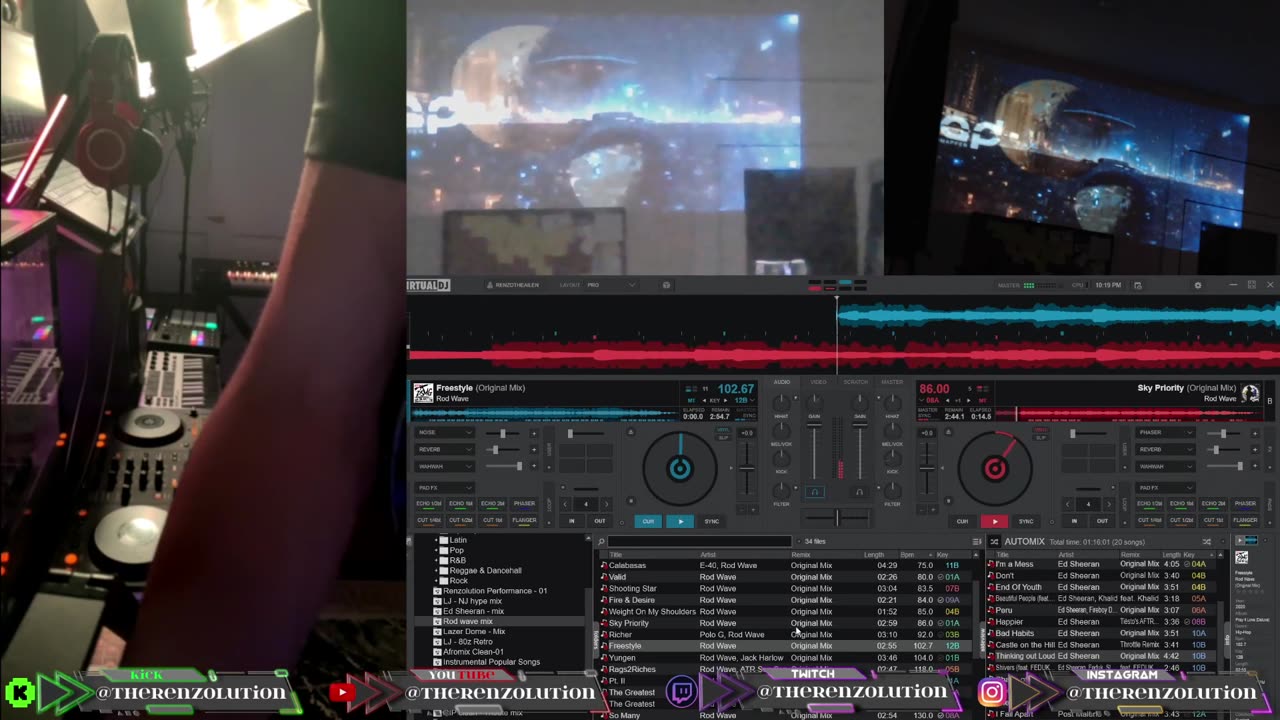Open the left deck REVERB effect dropdown

click(445, 449)
